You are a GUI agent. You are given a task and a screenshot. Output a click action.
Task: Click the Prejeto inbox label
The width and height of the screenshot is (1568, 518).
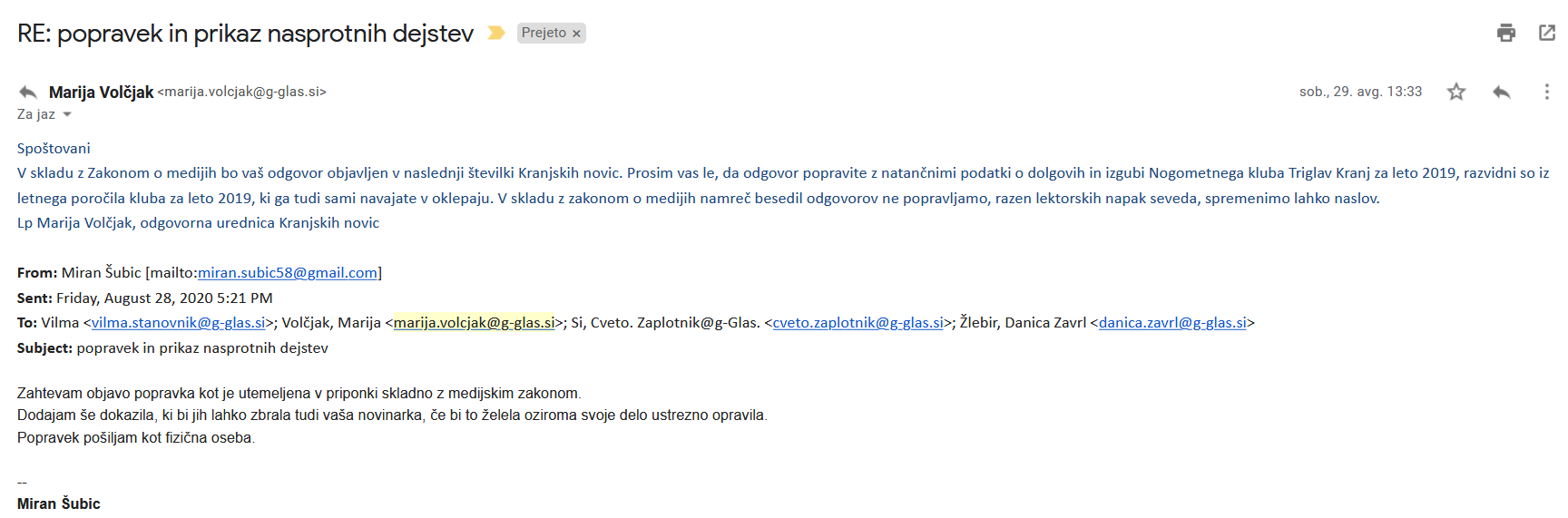point(544,33)
